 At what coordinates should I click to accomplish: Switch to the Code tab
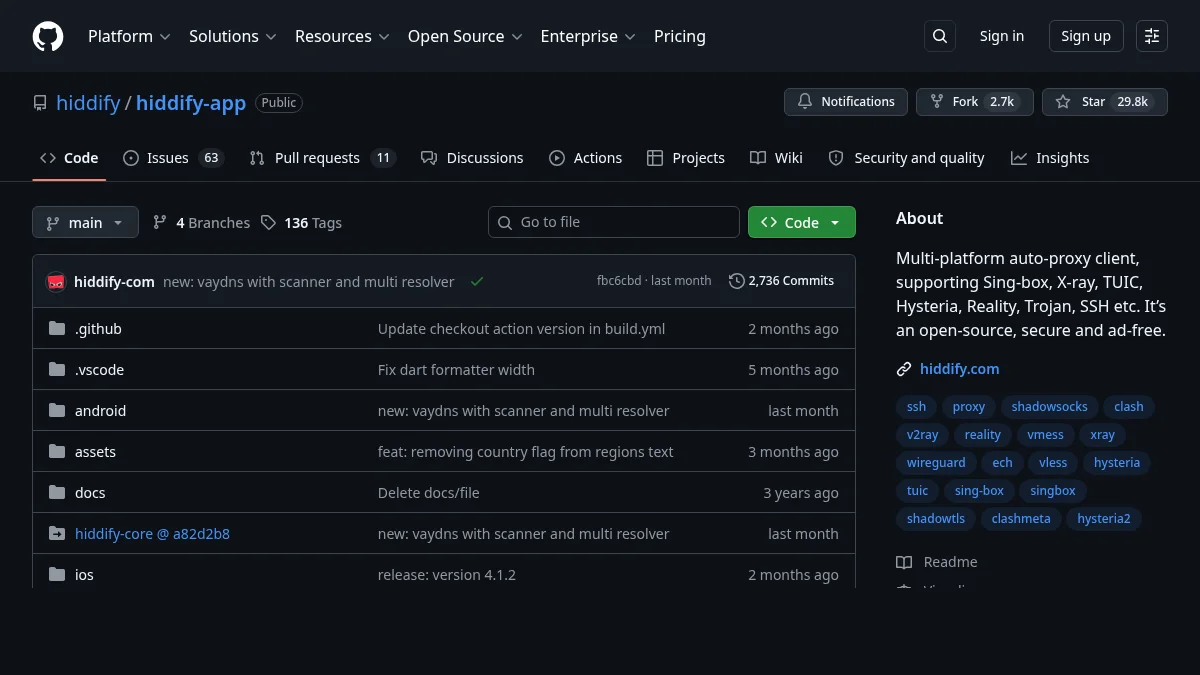tap(69, 158)
